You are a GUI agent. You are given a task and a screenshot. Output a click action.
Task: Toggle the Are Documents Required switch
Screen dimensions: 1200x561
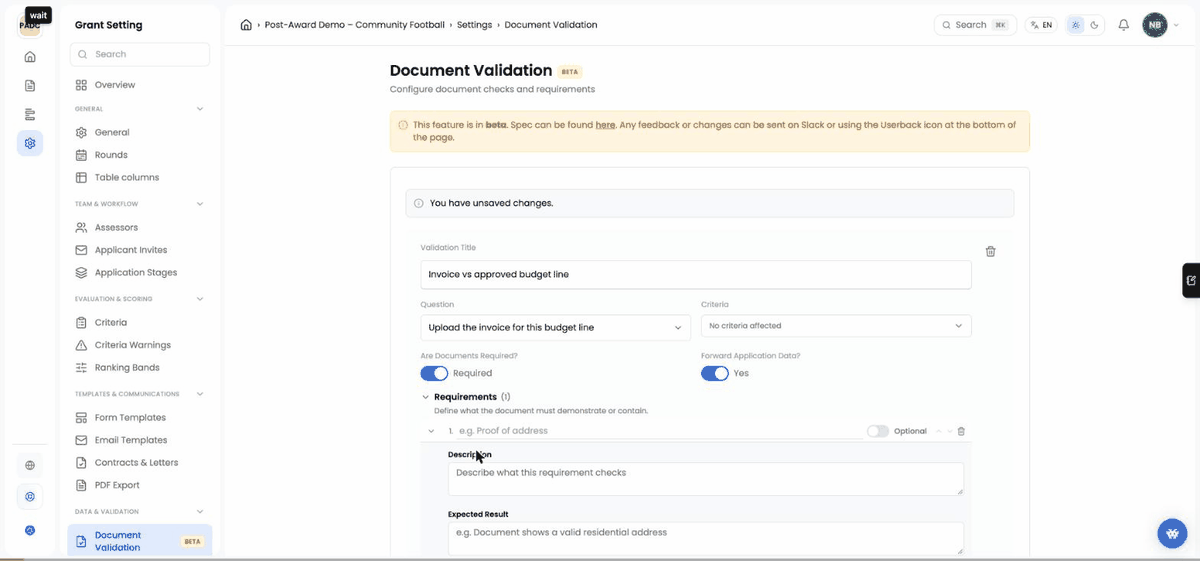coord(434,373)
